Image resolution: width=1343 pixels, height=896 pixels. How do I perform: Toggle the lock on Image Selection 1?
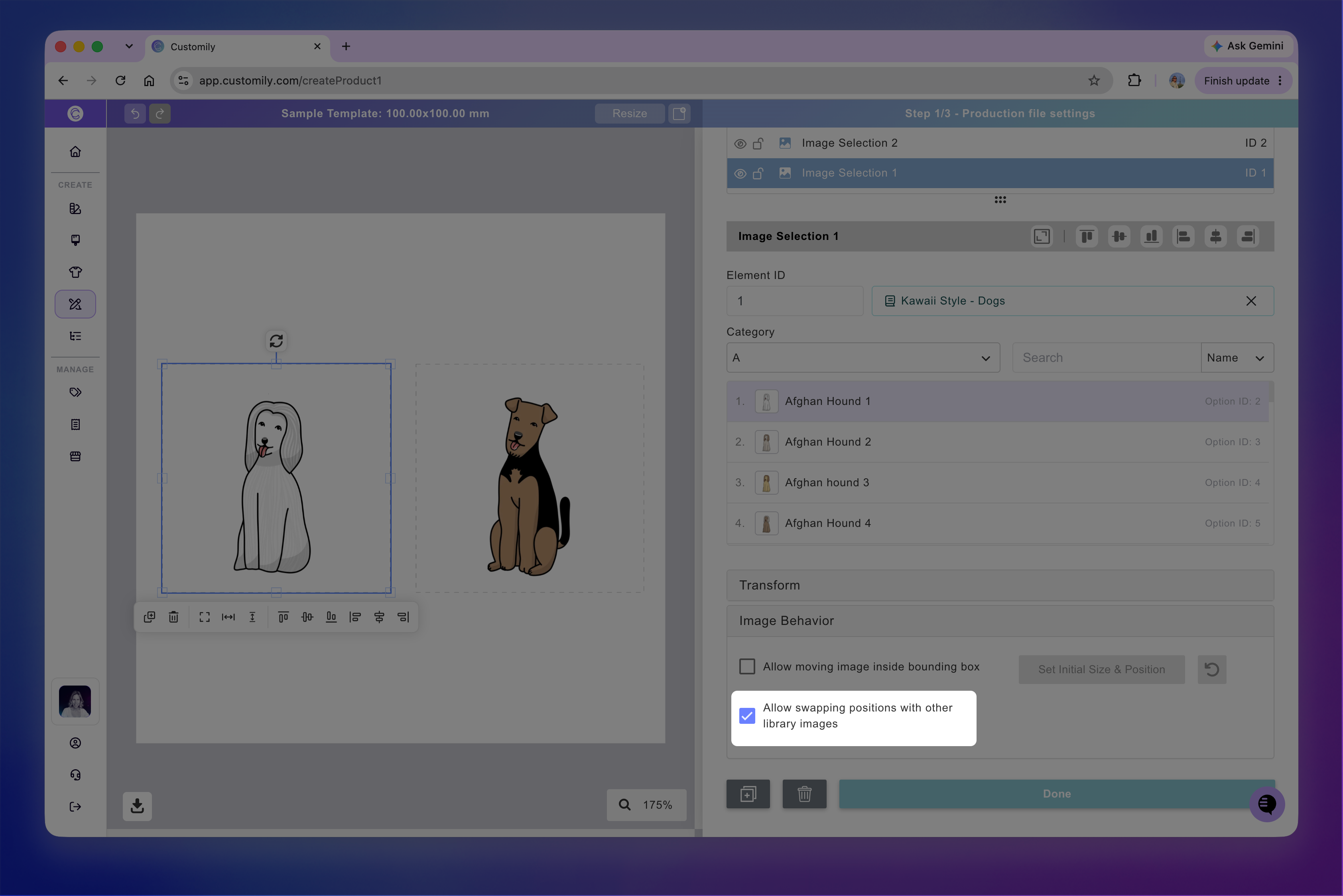click(759, 173)
